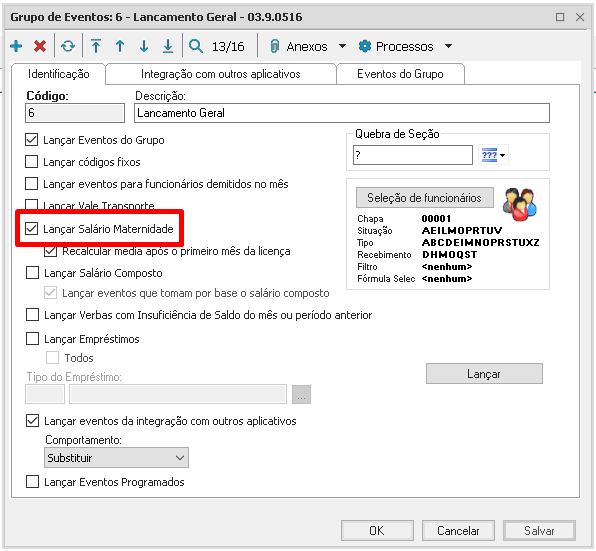Toggle Lançar Eventos do Grupo checkbox
Viewport: 596px width, 551px height.
click(32, 139)
